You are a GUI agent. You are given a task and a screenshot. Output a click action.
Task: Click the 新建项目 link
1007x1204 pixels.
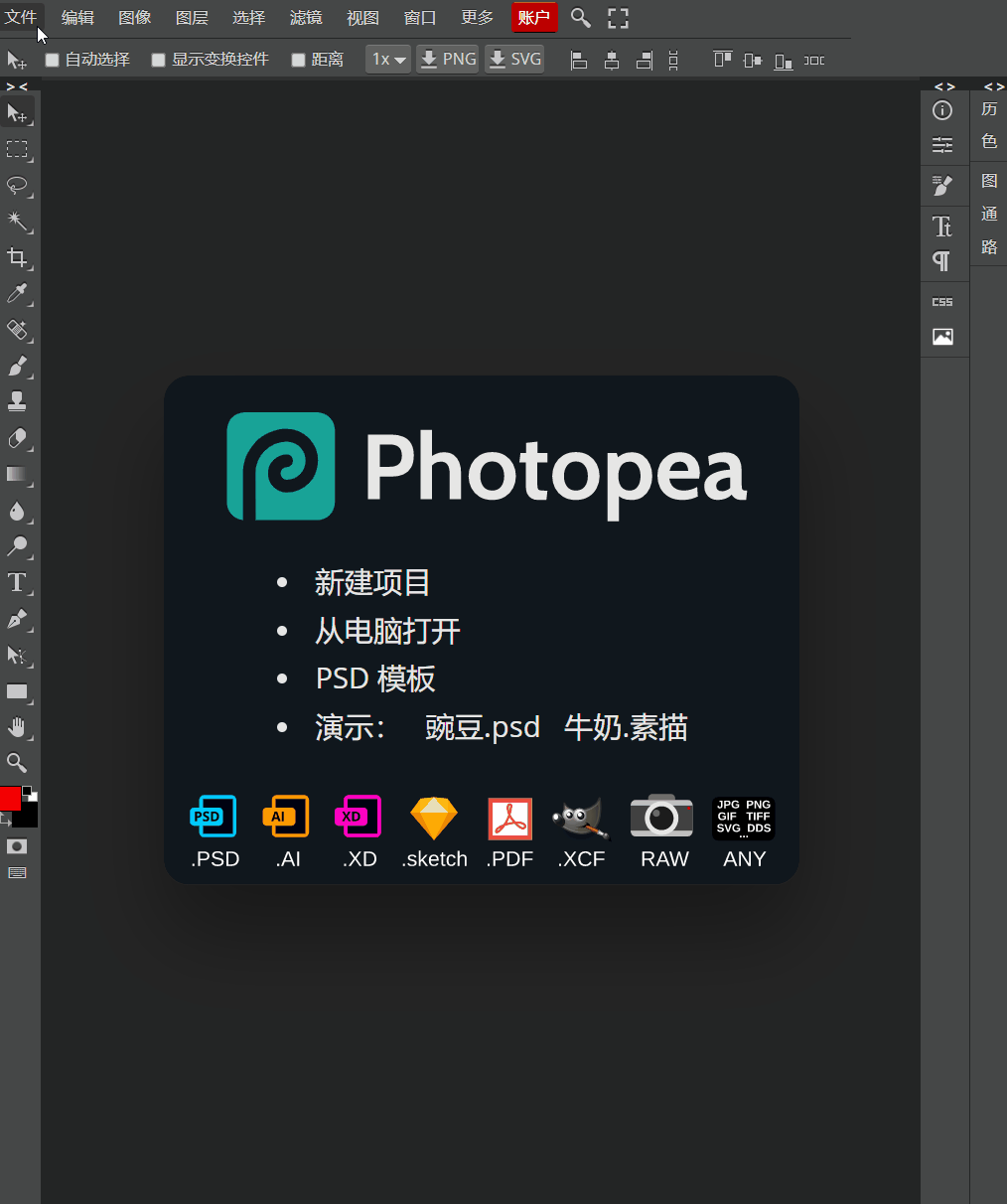click(x=372, y=582)
